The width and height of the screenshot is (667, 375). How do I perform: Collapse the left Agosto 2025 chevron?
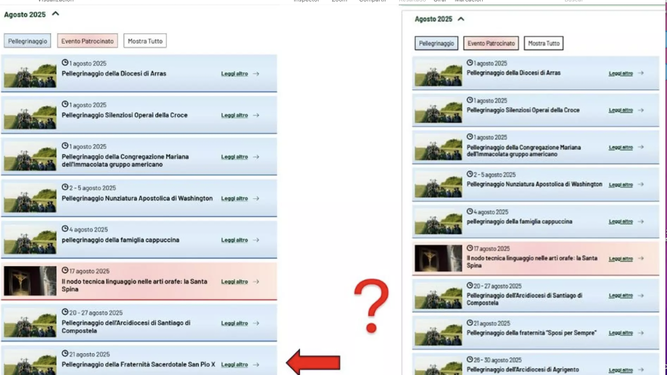(56, 14)
